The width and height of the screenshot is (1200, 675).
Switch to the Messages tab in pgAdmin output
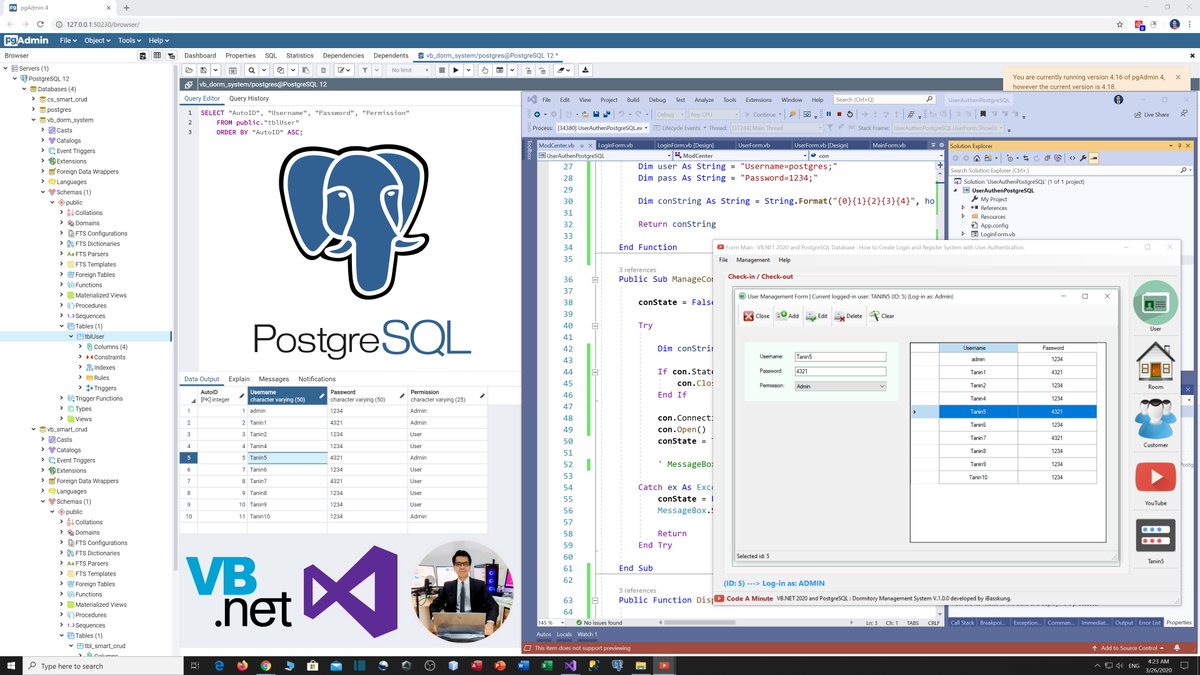point(274,379)
